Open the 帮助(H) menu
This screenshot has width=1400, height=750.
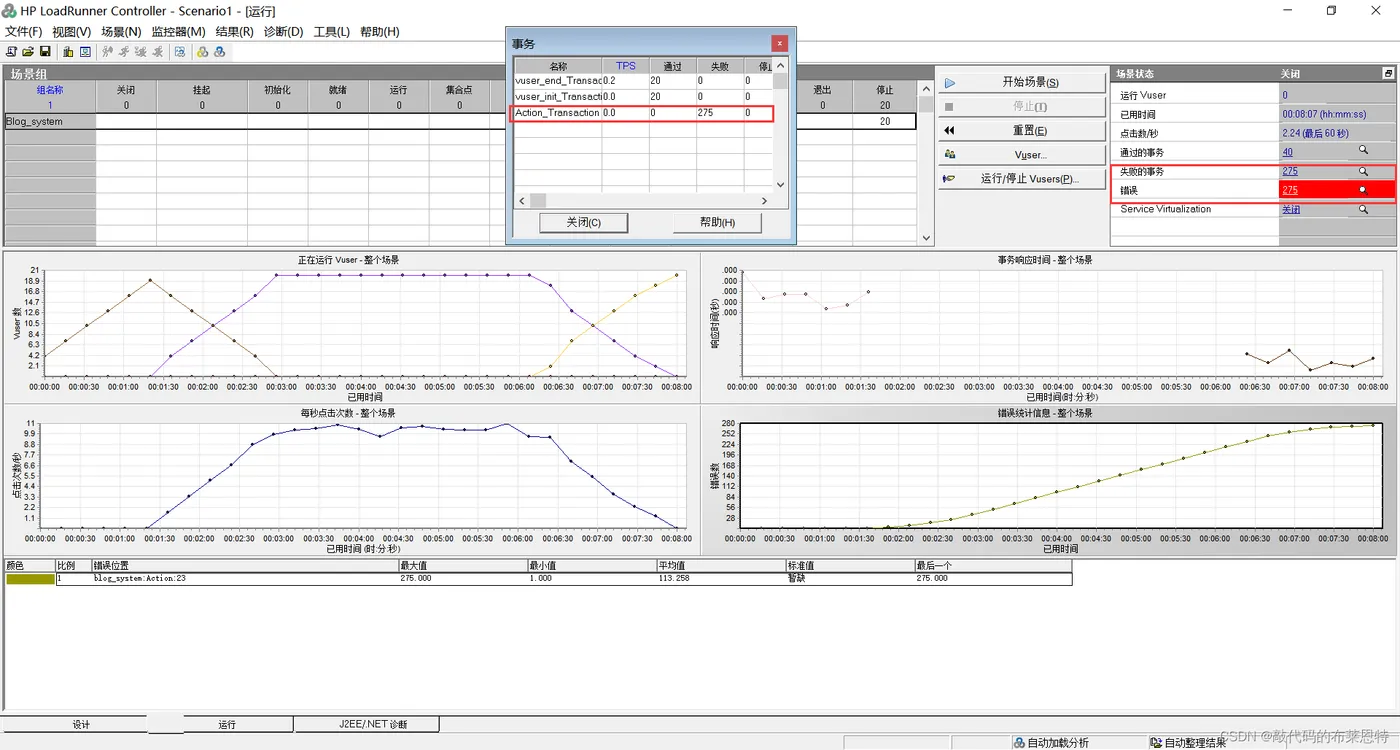pos(380,31)
